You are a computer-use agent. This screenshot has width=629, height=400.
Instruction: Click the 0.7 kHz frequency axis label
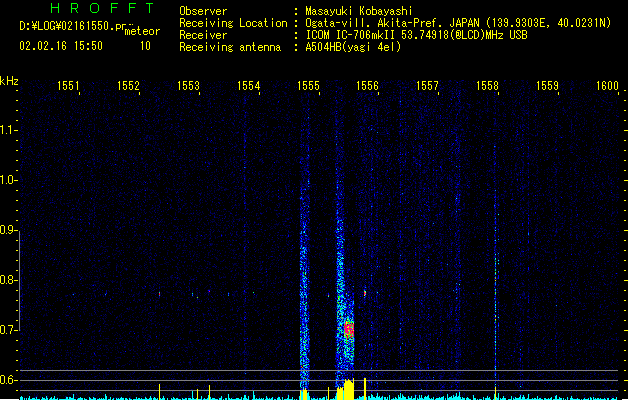[8, 330]
